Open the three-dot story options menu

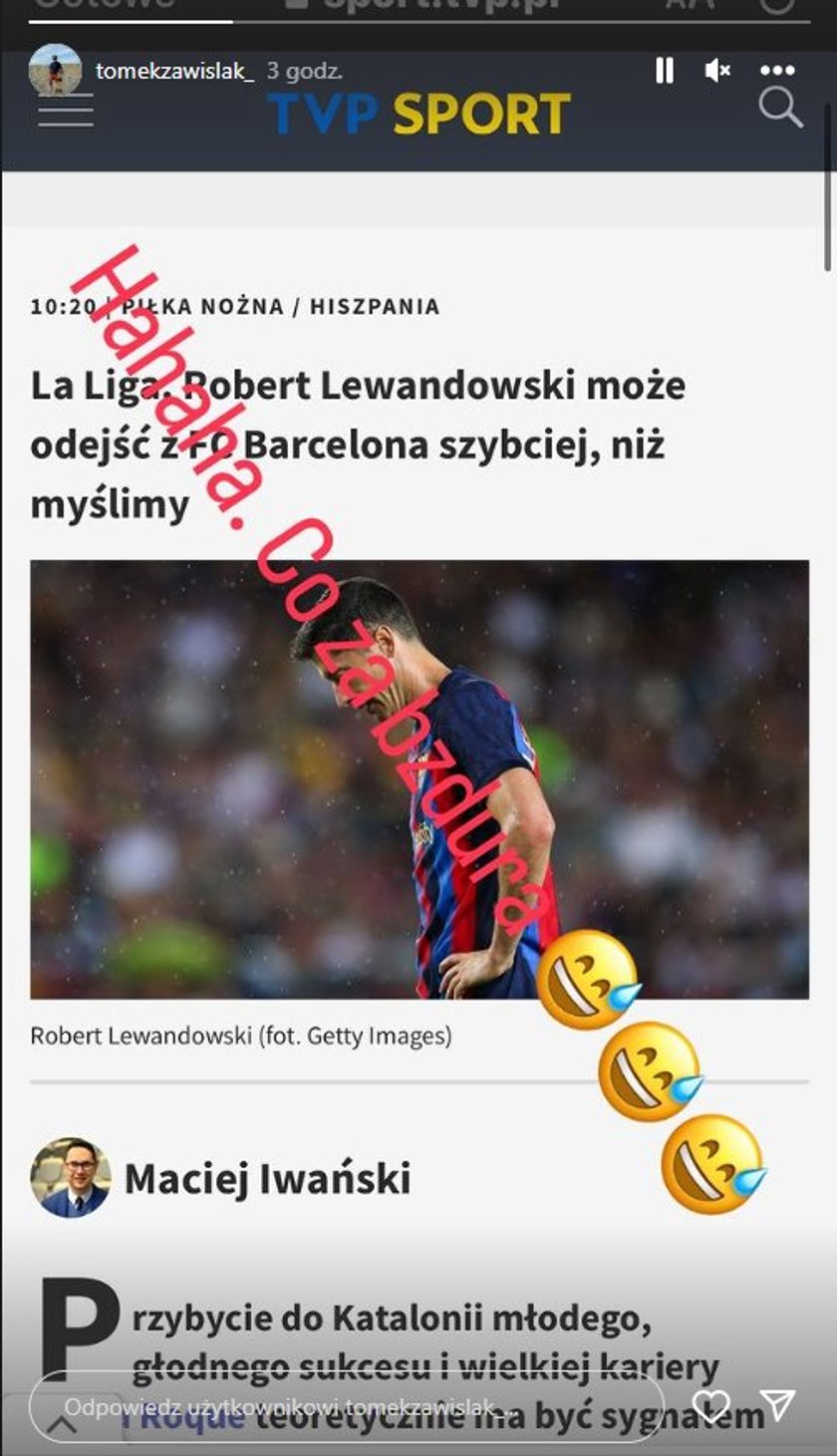click(777, 71)
